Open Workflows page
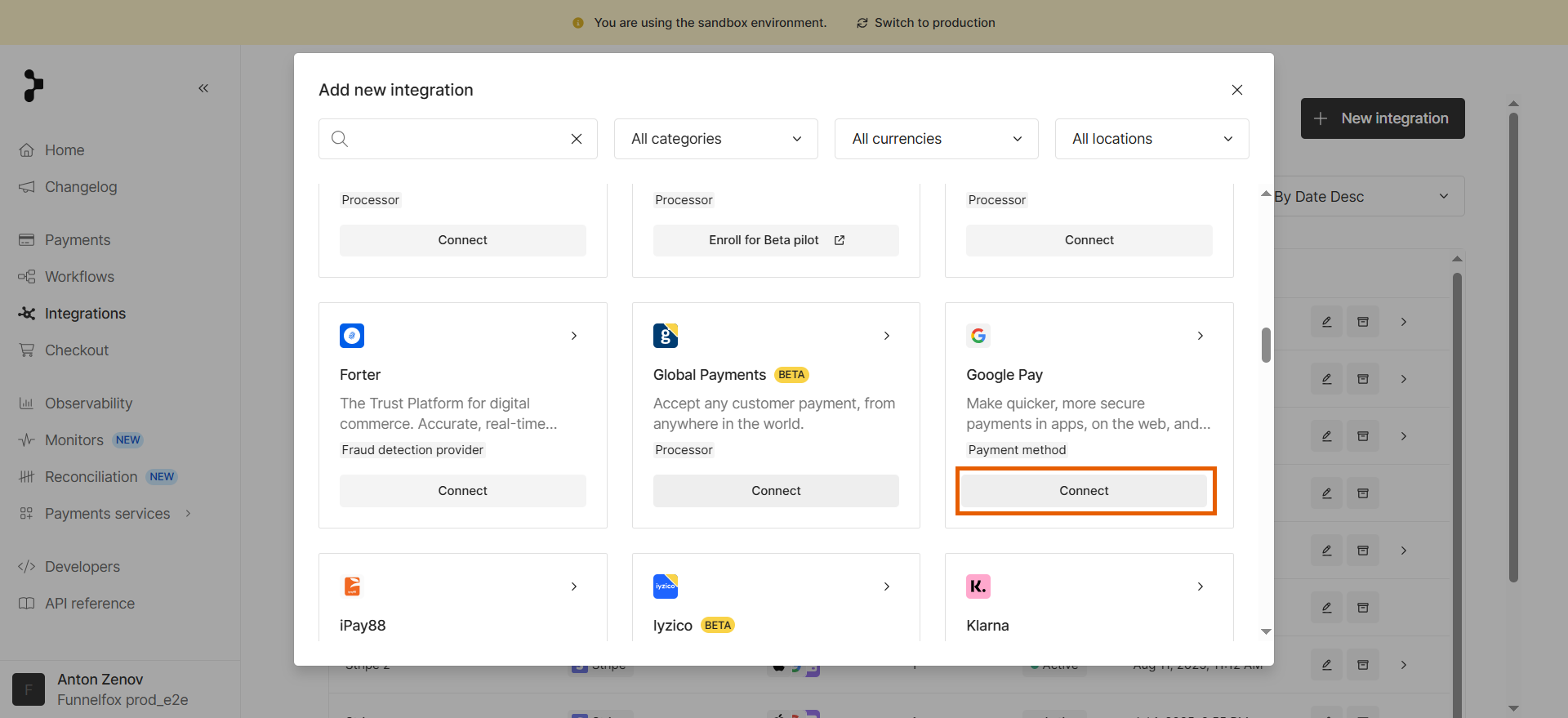This screenshot has width=1568, height=718. [x=79, y=277]
